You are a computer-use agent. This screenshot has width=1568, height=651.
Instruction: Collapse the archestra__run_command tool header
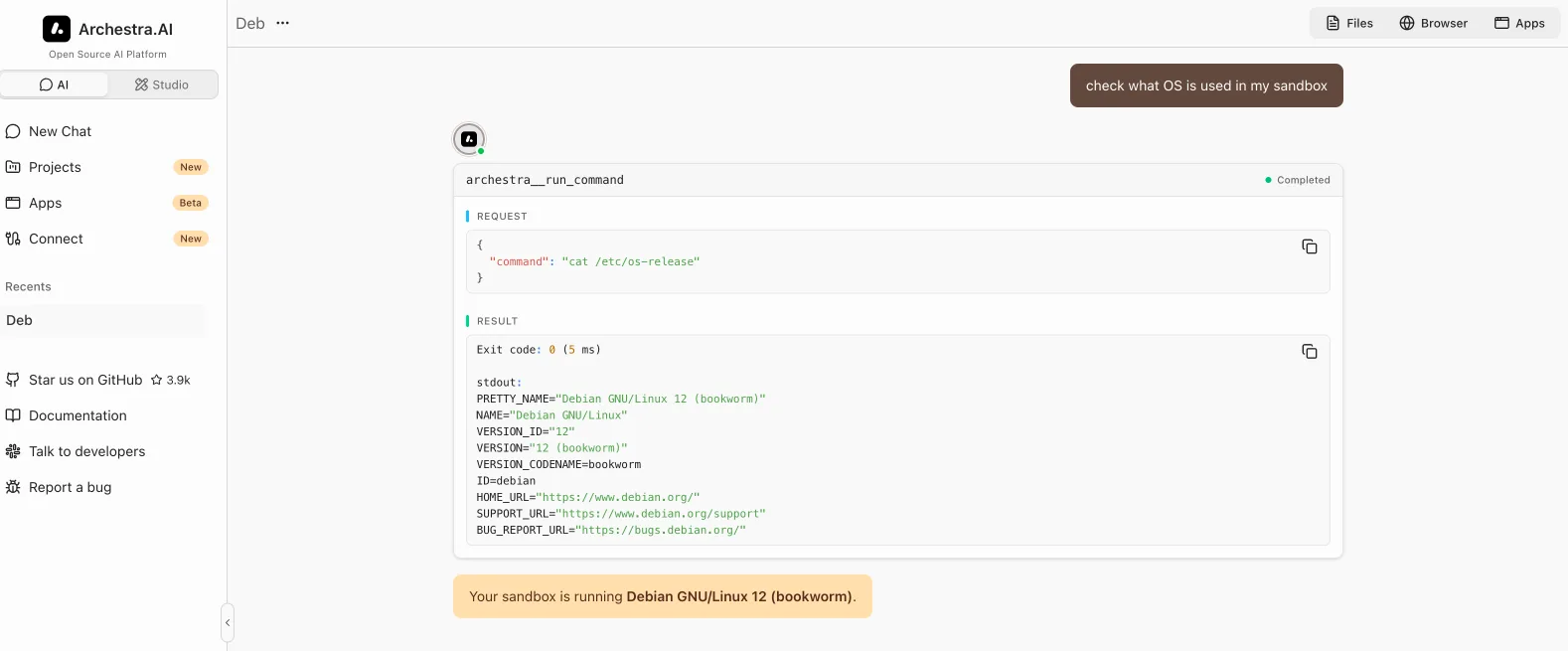coord(898,180)
